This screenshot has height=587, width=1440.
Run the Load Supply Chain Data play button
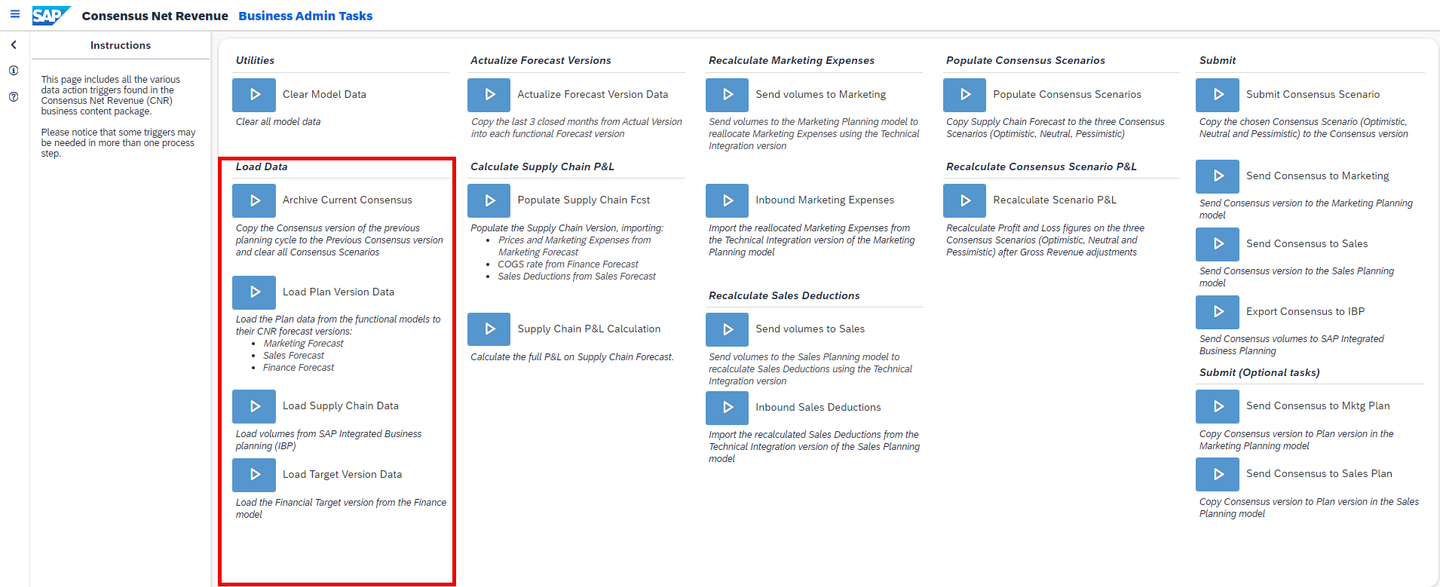254,406
